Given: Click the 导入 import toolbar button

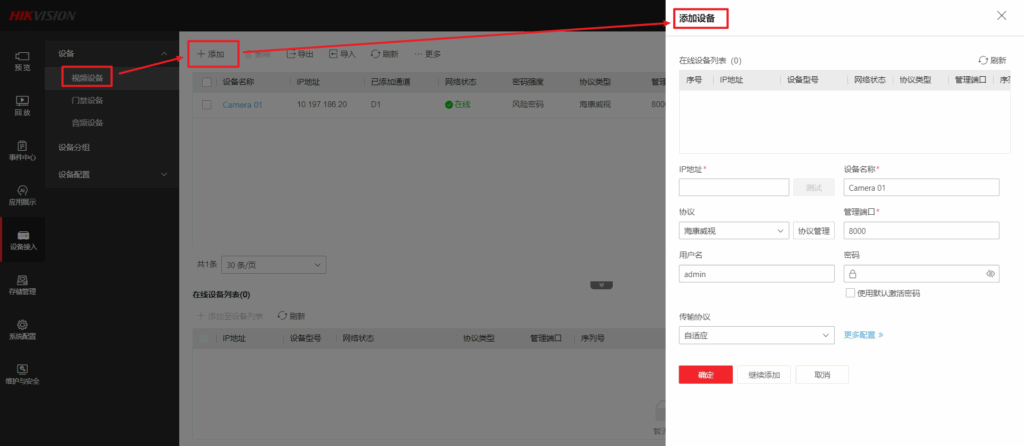Looking at the screenshot, I should (x=342, y=54).
